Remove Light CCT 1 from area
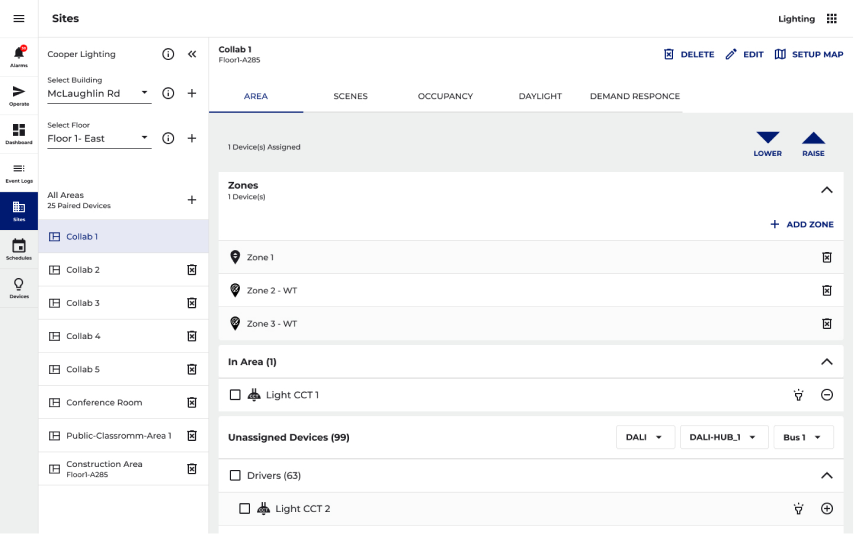The height and width of the screenshot is (534, 854). 827,395
